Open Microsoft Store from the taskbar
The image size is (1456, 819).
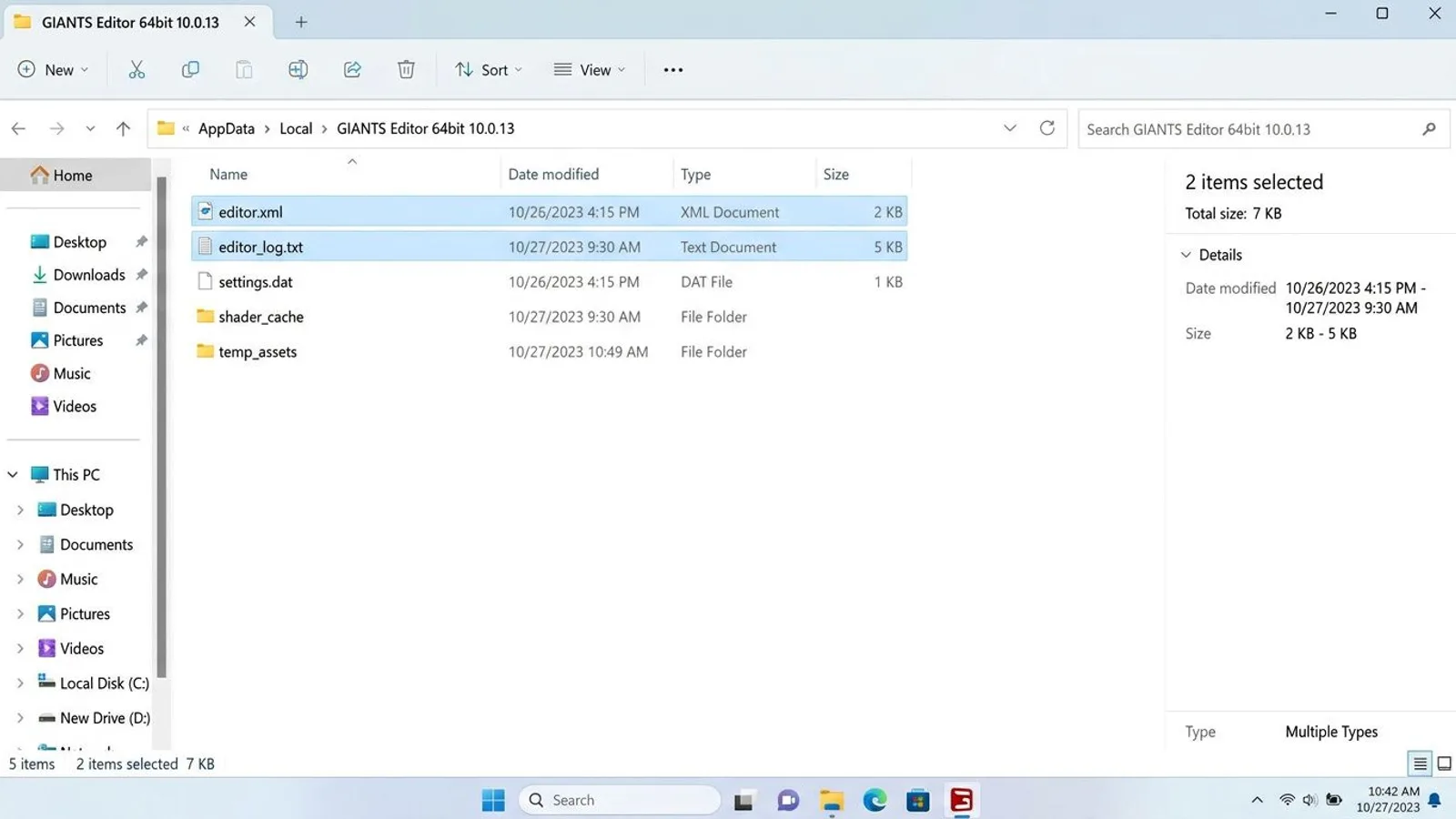point(918,800)
